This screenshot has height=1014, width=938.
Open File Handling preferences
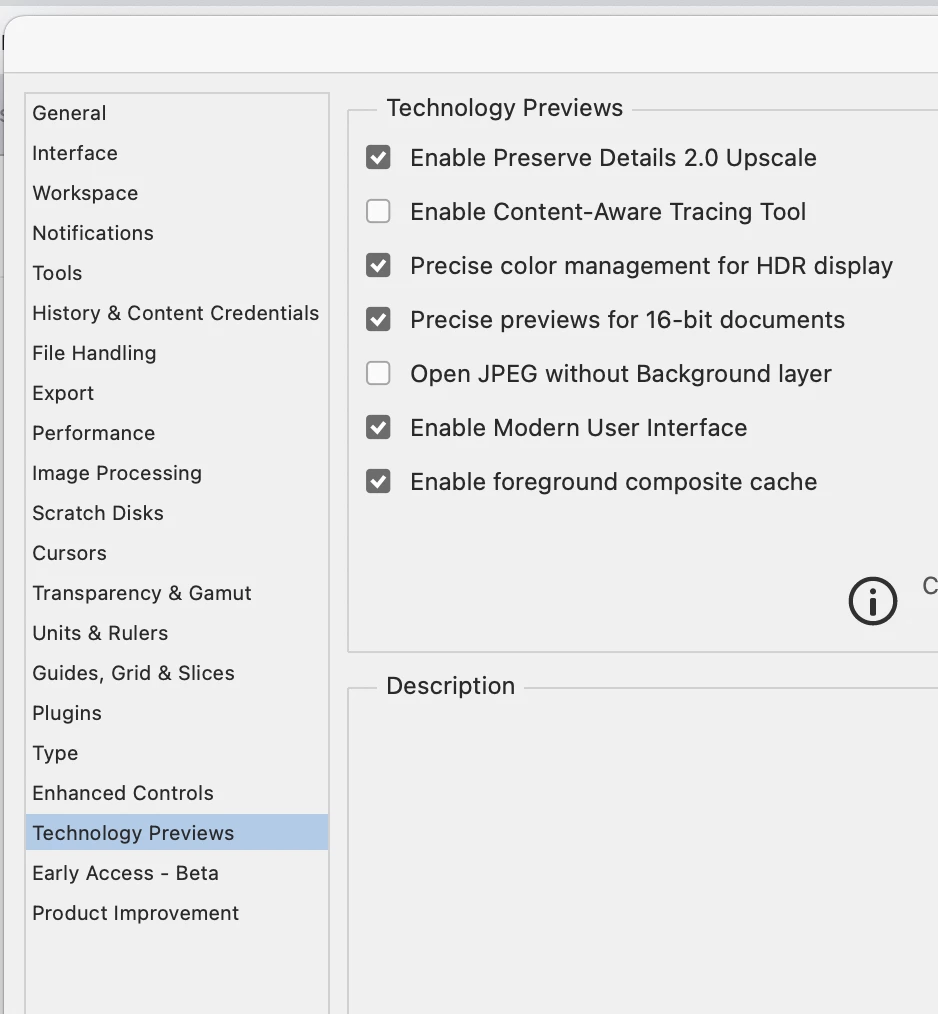click(x=94, y=353)
